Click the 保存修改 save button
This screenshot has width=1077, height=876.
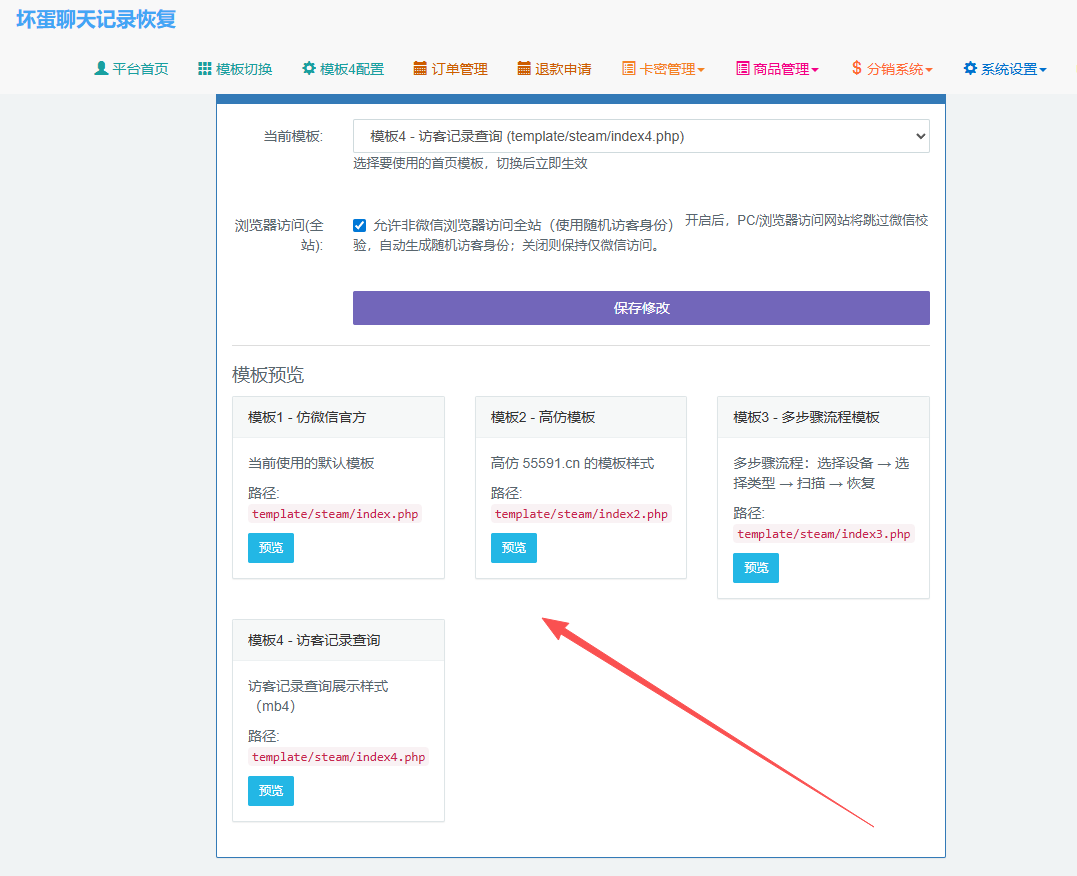point(640,308)
